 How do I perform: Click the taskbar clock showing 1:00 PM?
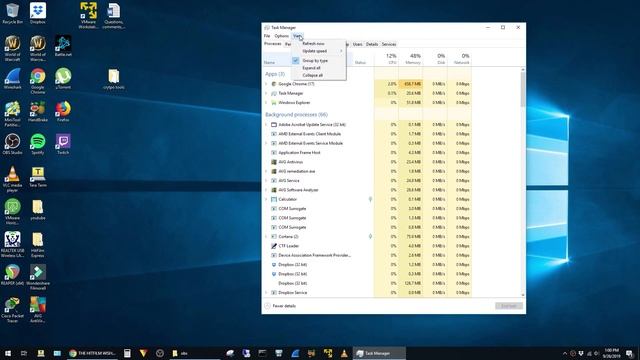point(612,353)
